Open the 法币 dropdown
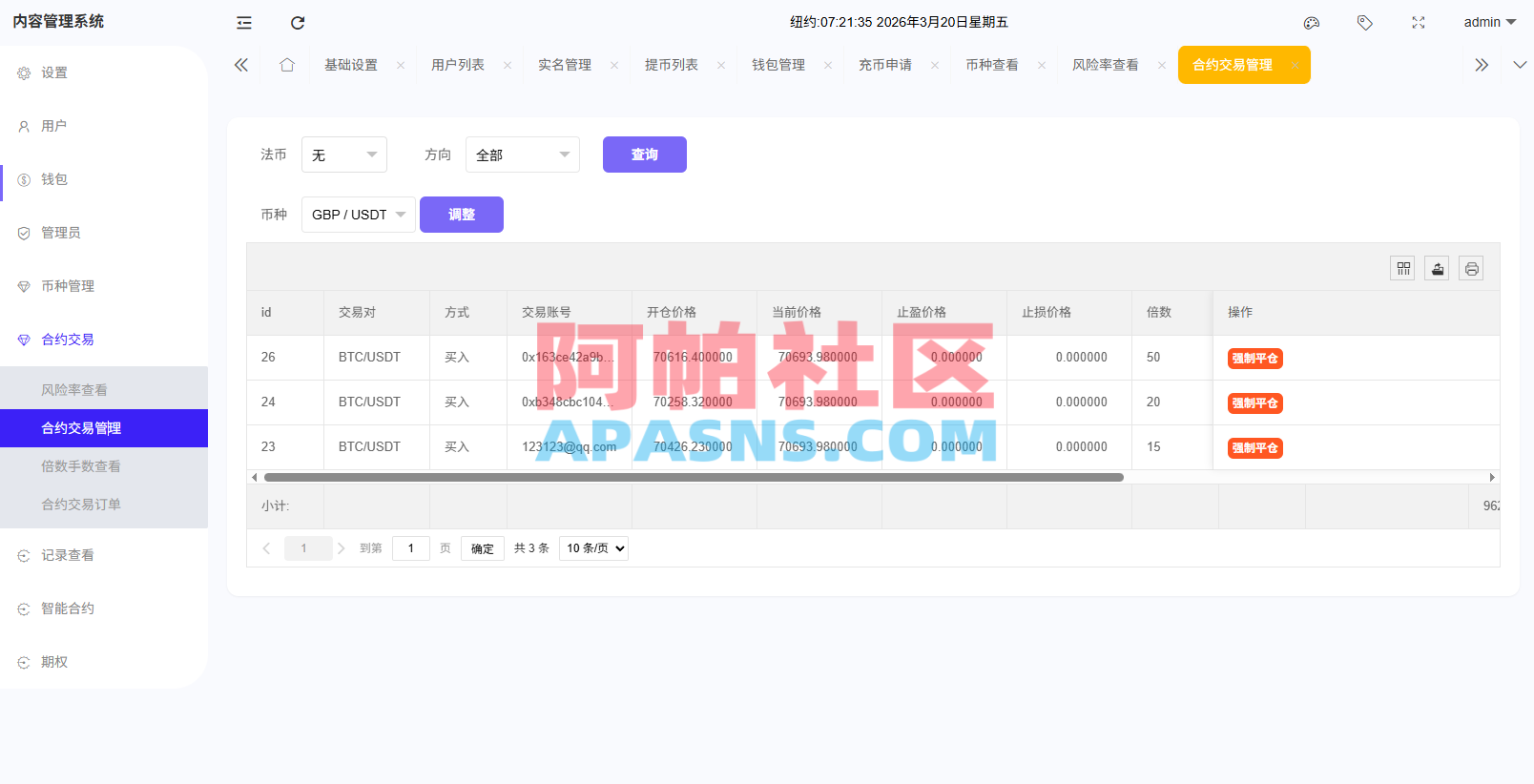Viewport: 1534px width, 784px height. pos(344,155)
